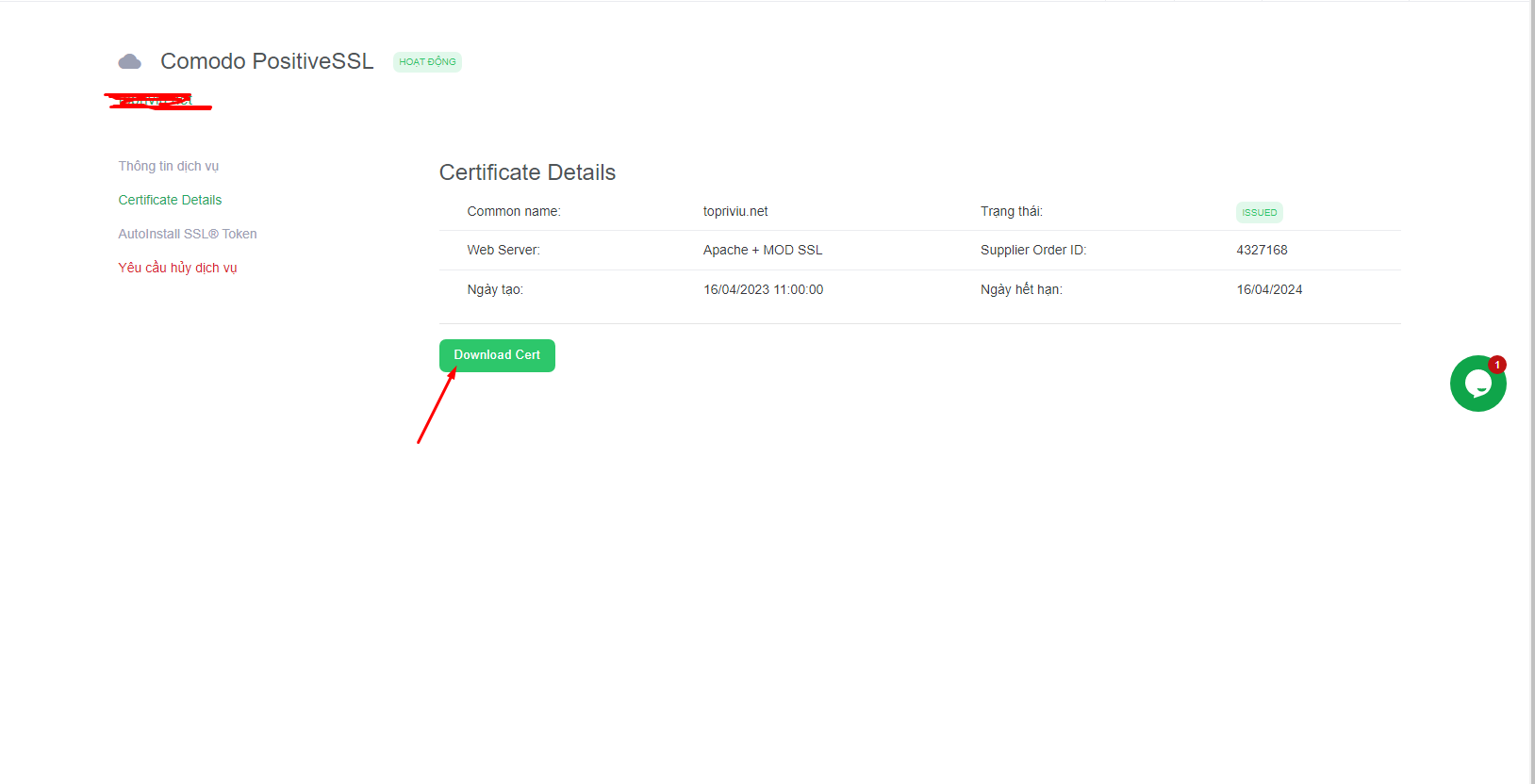Click the page vertical scrollbar
Screen dimensions: 1535x784
(1532, 392)
